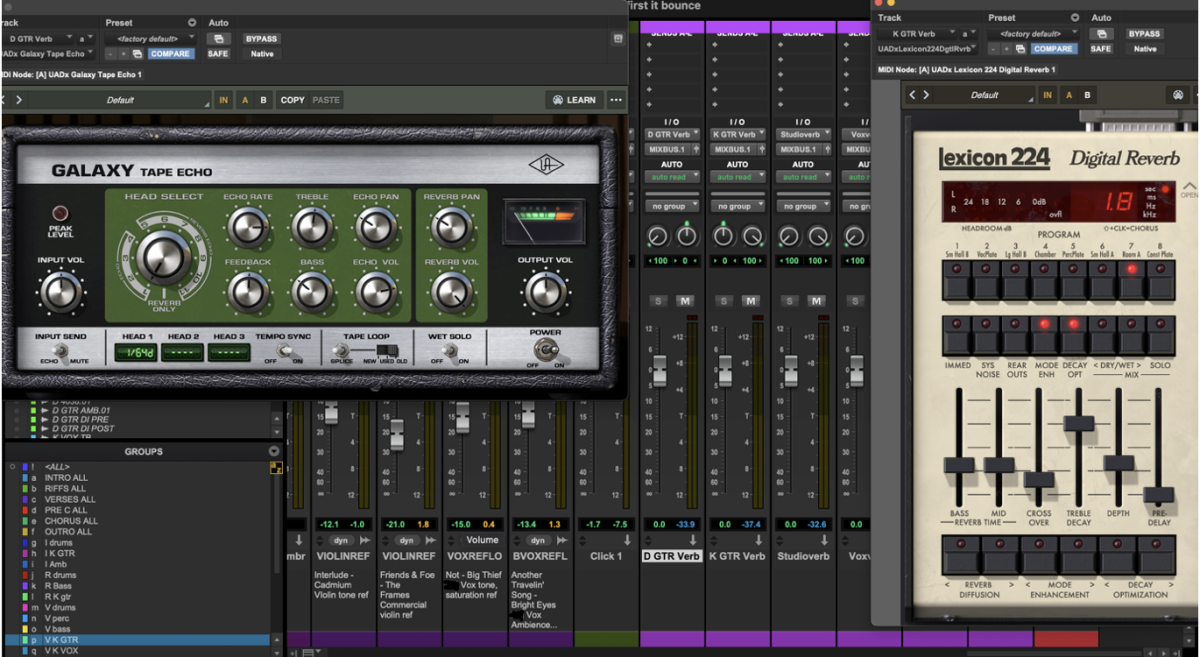Image resolution: width=1200 pixels, height=657 pixels.
Task: Open Galaxy plugin more-options ellipsis menu
Action: click(x=616, y=100)
